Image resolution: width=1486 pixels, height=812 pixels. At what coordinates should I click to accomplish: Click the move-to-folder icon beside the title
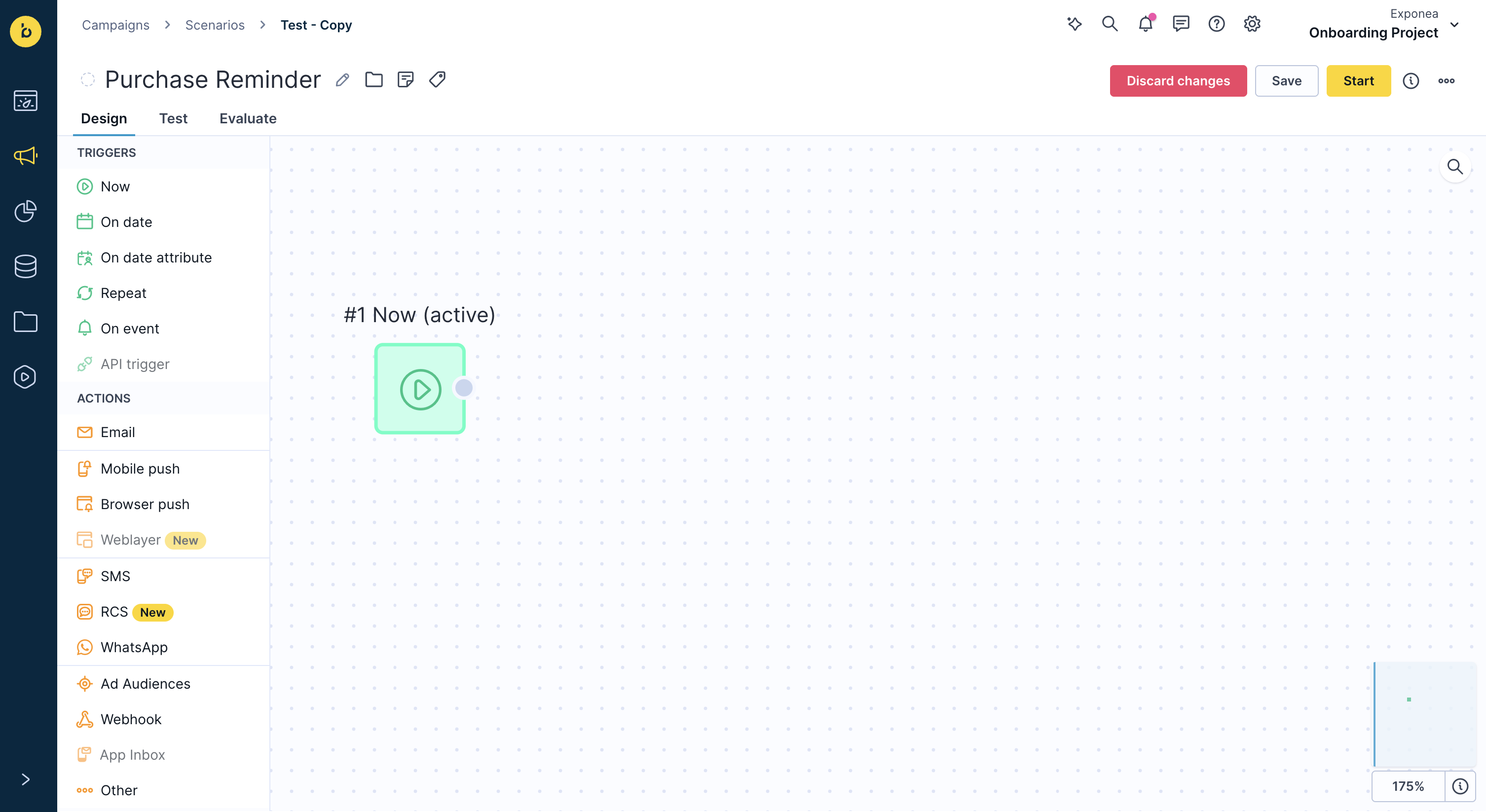pyautogui.click(x=374, y=79)
